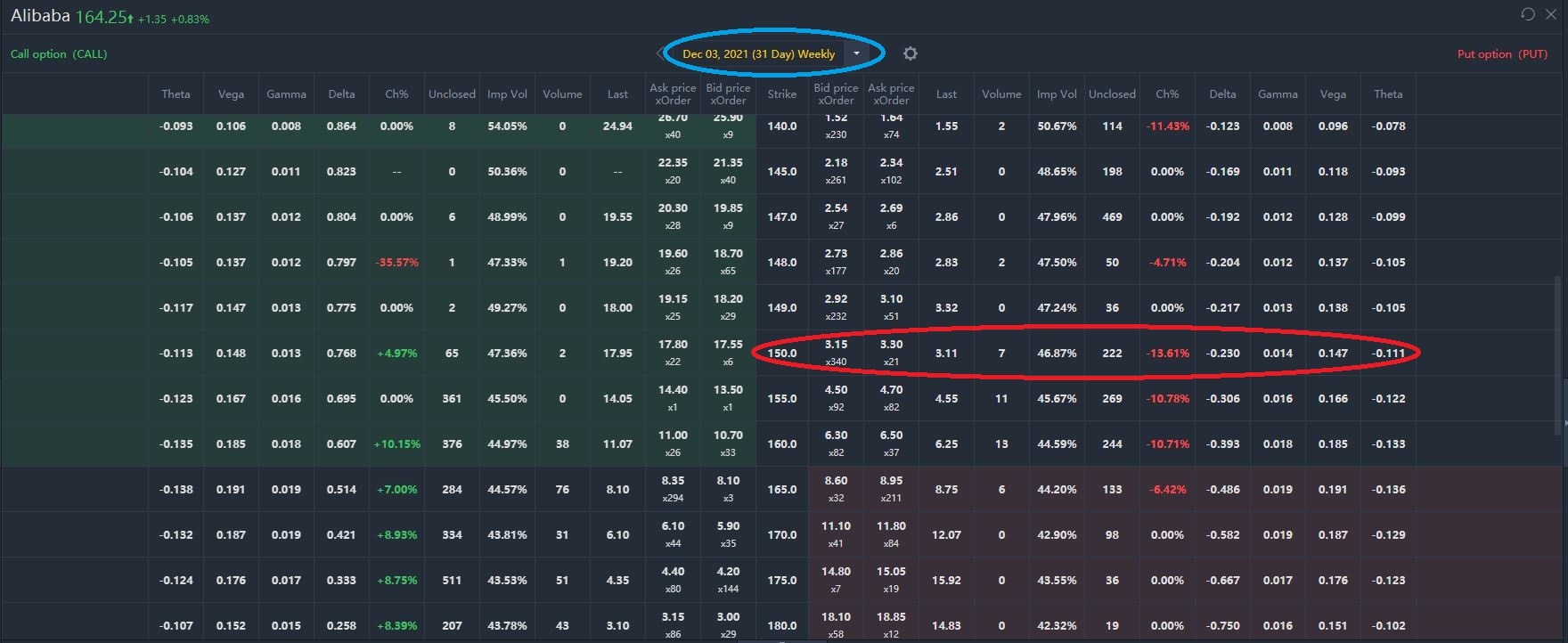
Task: Click the Alibaba stock title
Action: (x=41, y=16)
